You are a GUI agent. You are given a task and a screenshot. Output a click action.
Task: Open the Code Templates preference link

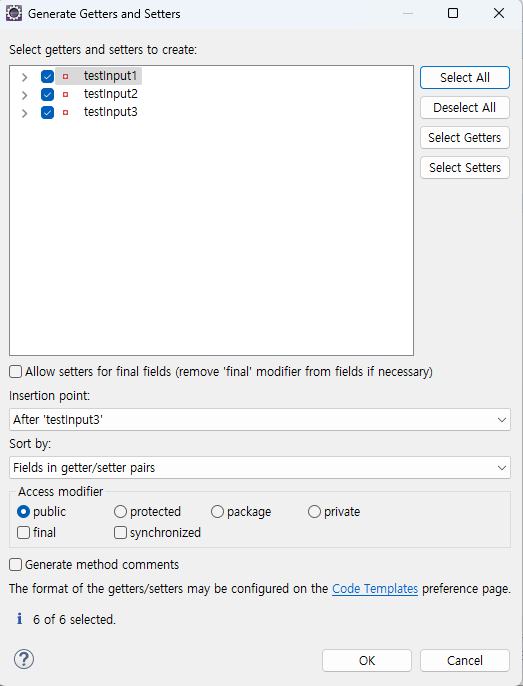(375, 589)
